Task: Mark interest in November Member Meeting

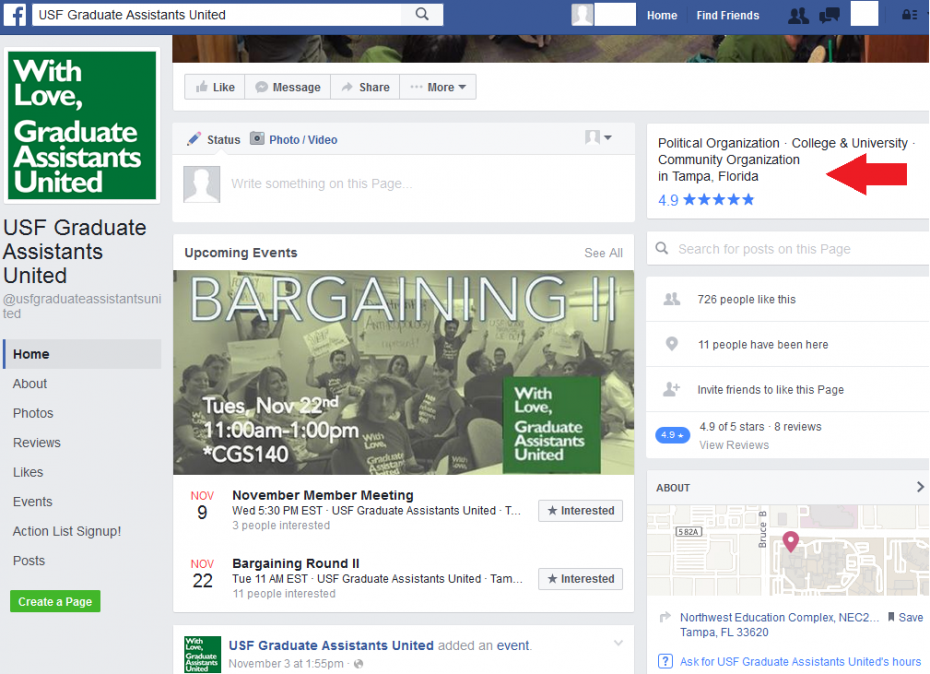Action: coord(581,511)
